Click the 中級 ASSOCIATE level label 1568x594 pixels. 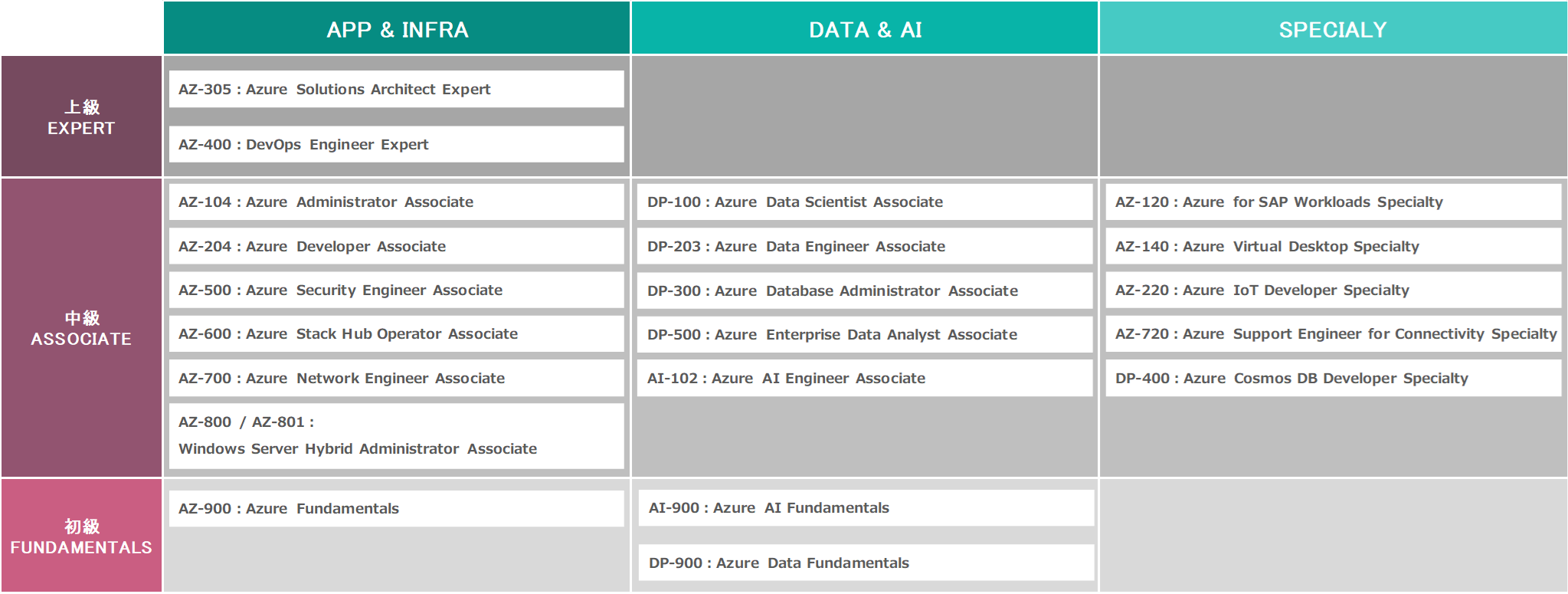point(81,328)
